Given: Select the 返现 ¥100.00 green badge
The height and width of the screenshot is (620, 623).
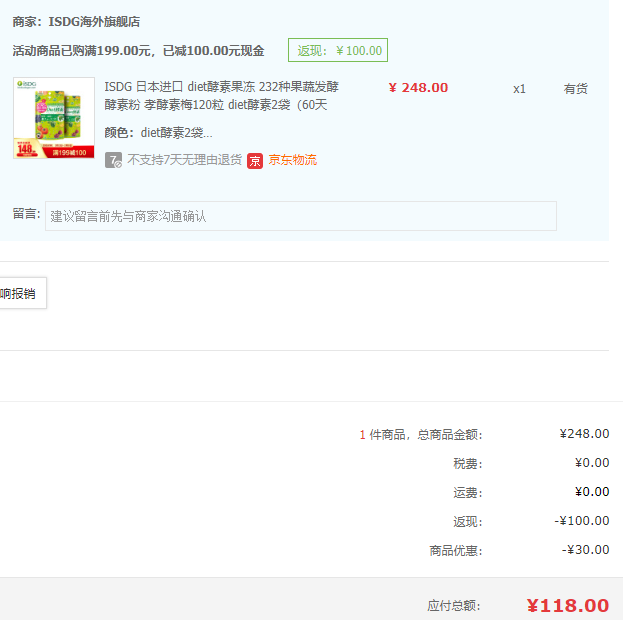Looking at the screenshot, I should pos(338,50).
